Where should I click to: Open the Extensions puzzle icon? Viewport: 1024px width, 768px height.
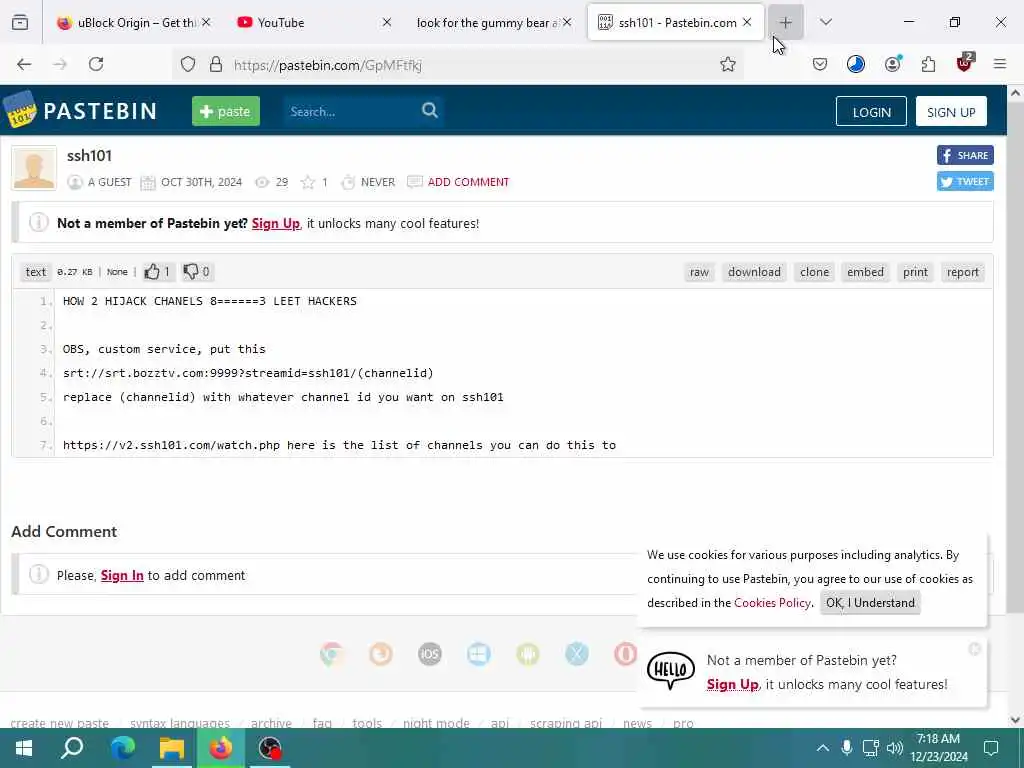tap(928, 64)
